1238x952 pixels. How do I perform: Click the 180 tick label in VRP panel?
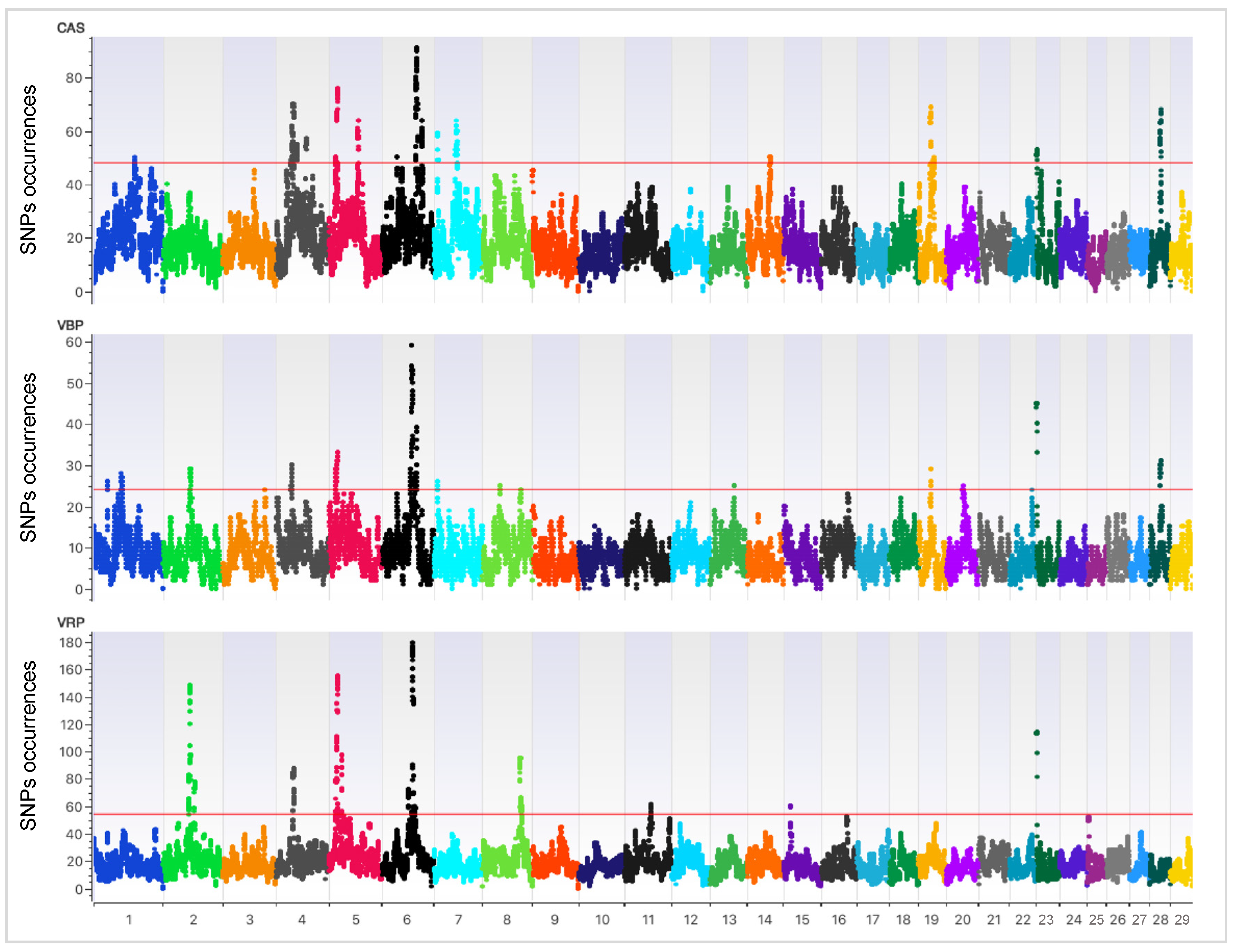[x=71, y=643]
